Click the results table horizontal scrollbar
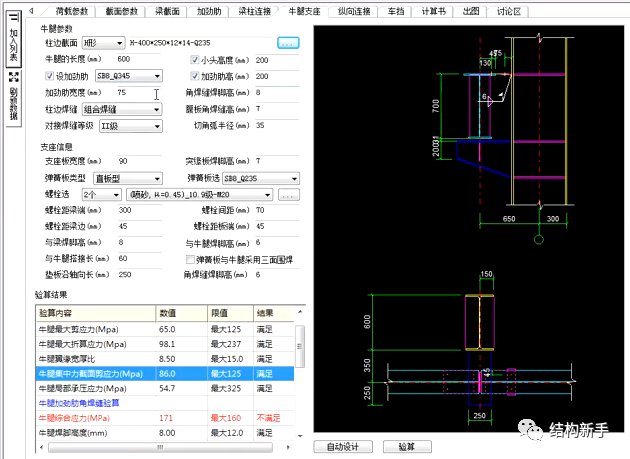Viewport: 630px width, 459px height. tap(160, 447)
